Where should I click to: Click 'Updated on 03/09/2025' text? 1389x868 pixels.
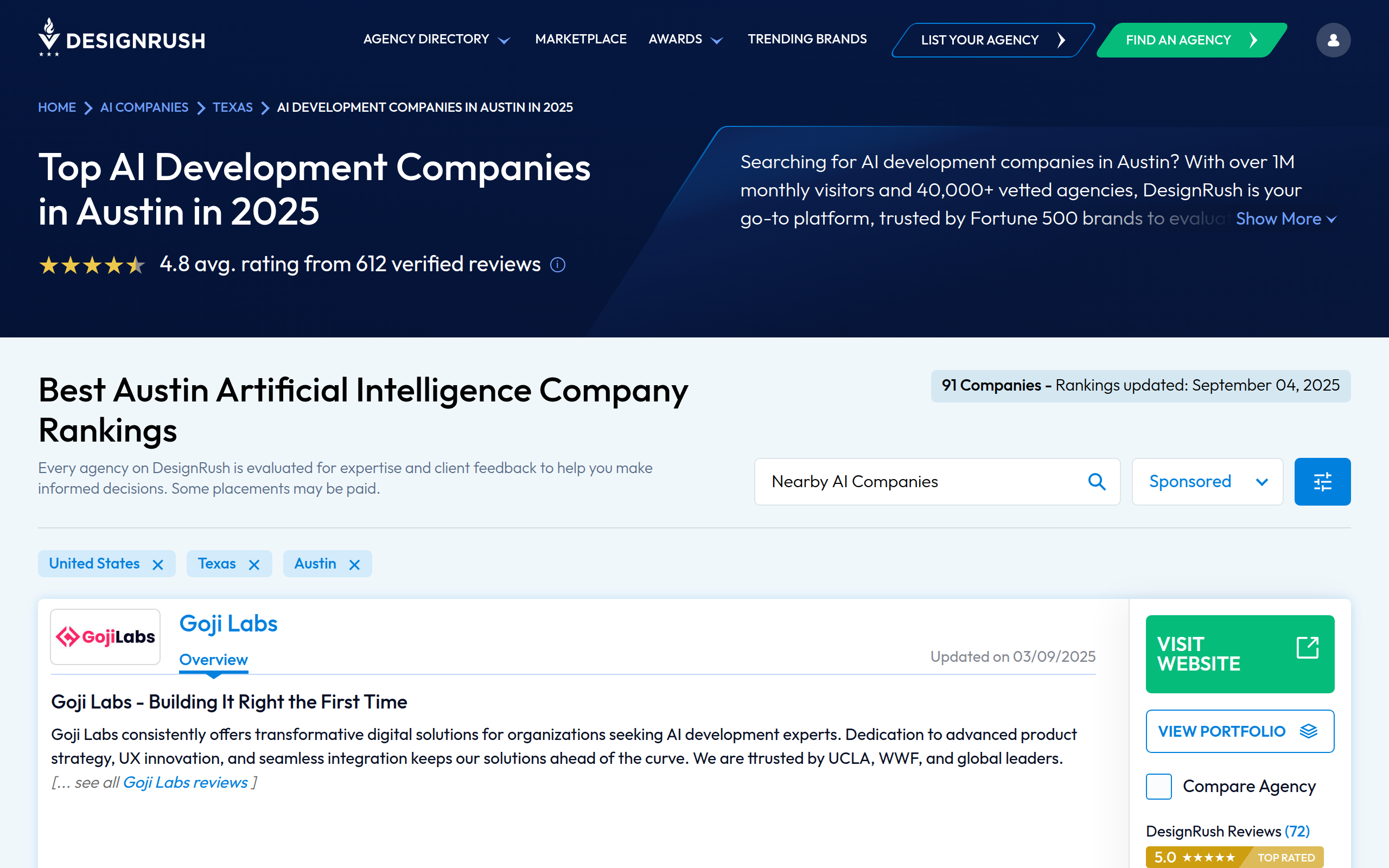(x=1012, y=657)
